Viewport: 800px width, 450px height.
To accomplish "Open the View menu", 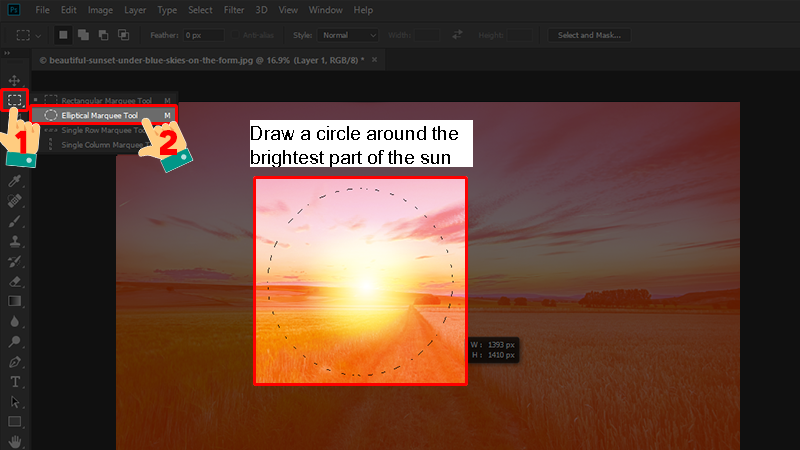I will pos(288,10).
